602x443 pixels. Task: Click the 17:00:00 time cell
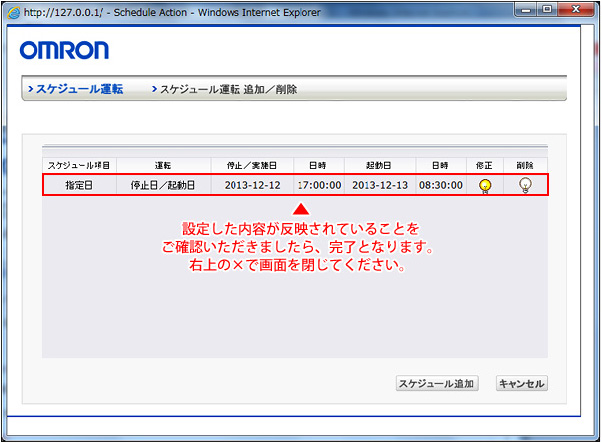coord(320,185)
